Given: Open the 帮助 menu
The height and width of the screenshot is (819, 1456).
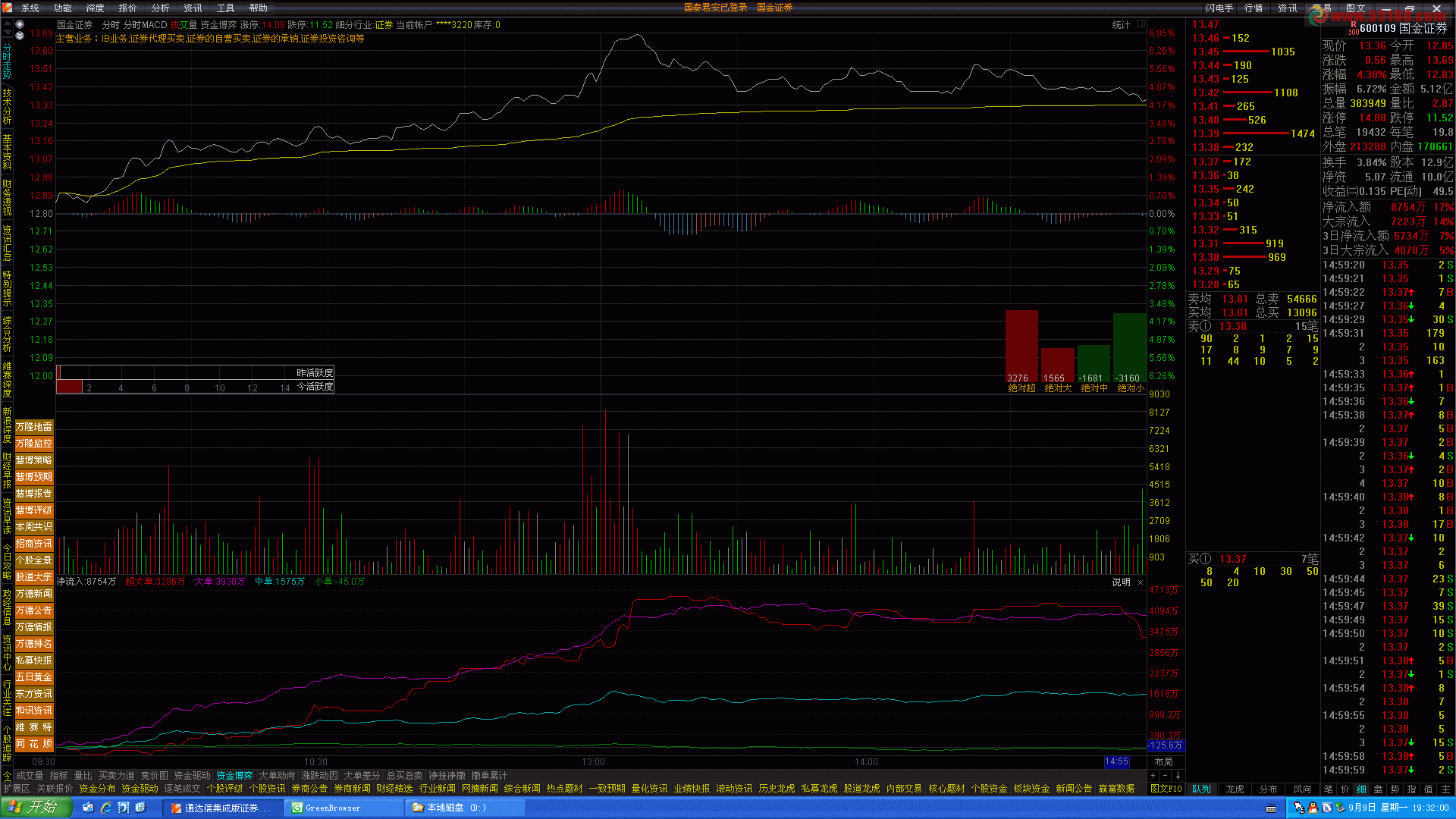Looking at the screenshot, I should click(x=259, y=8).
